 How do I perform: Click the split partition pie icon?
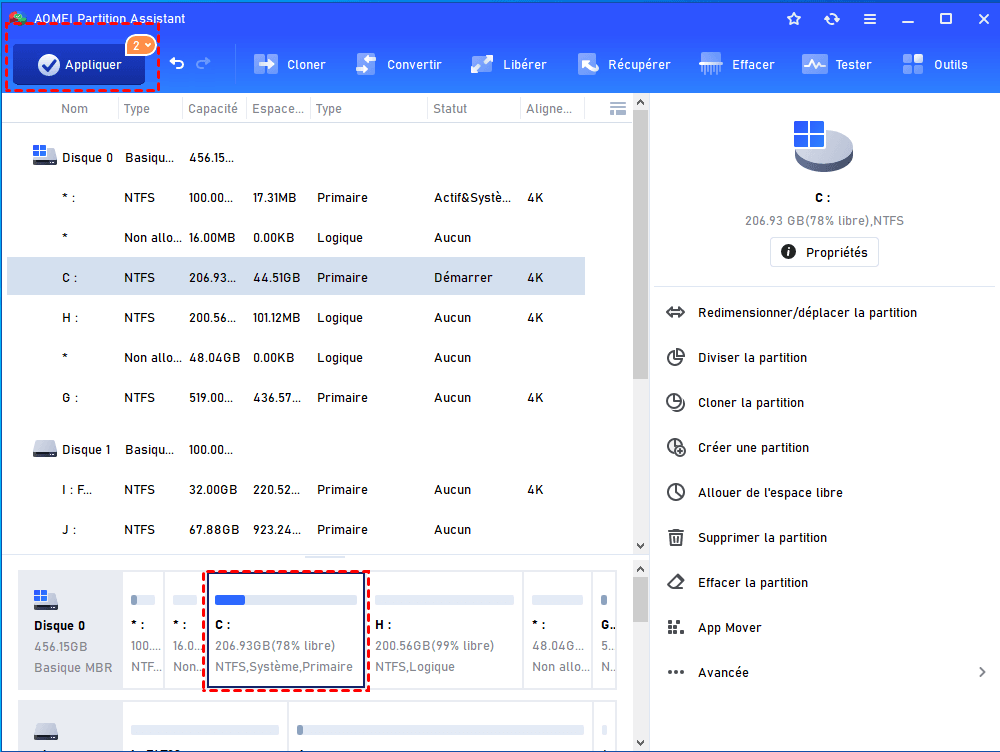click(x=675, y=357)
